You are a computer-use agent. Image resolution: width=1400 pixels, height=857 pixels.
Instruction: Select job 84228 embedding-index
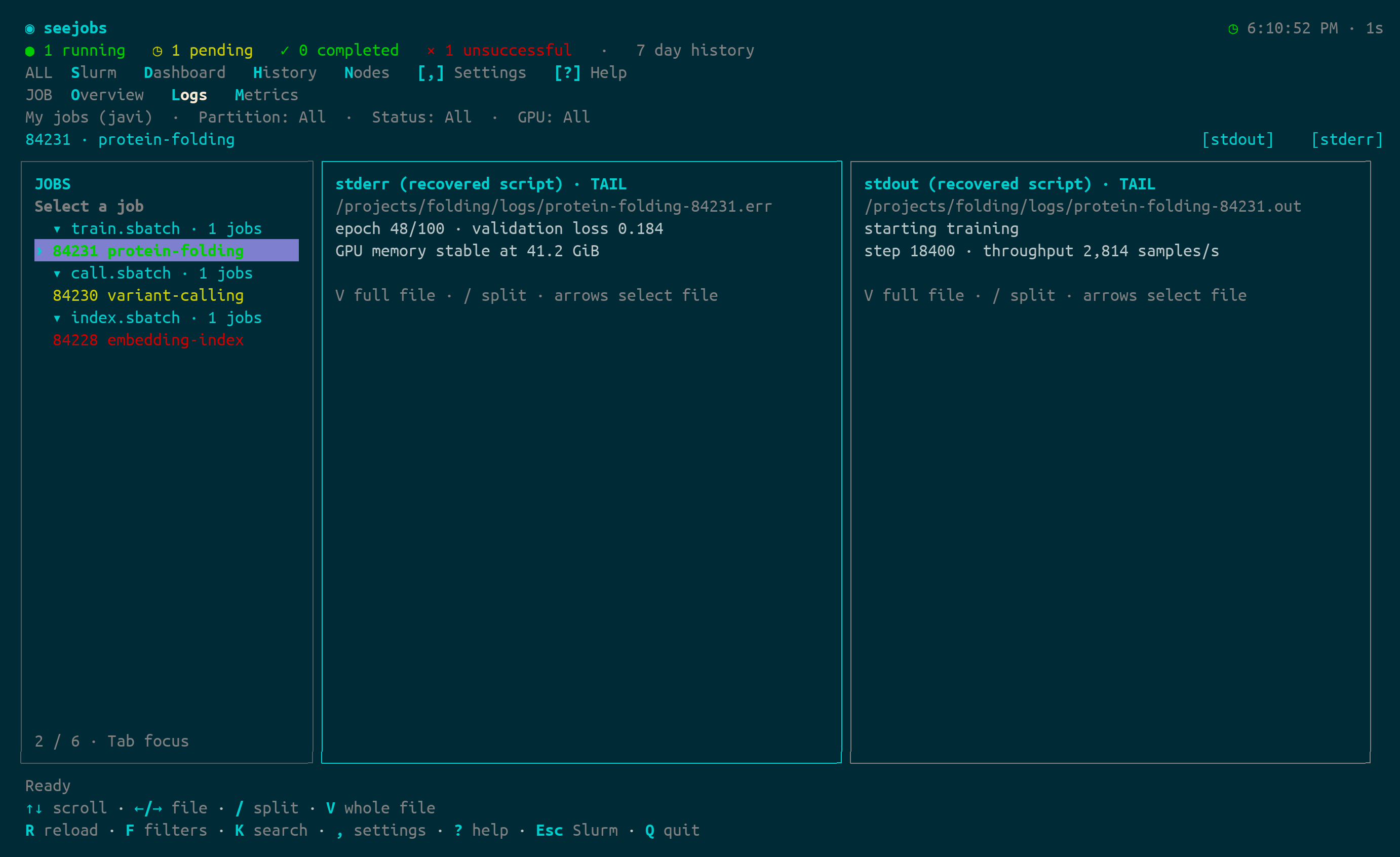(x=148, y=340)
